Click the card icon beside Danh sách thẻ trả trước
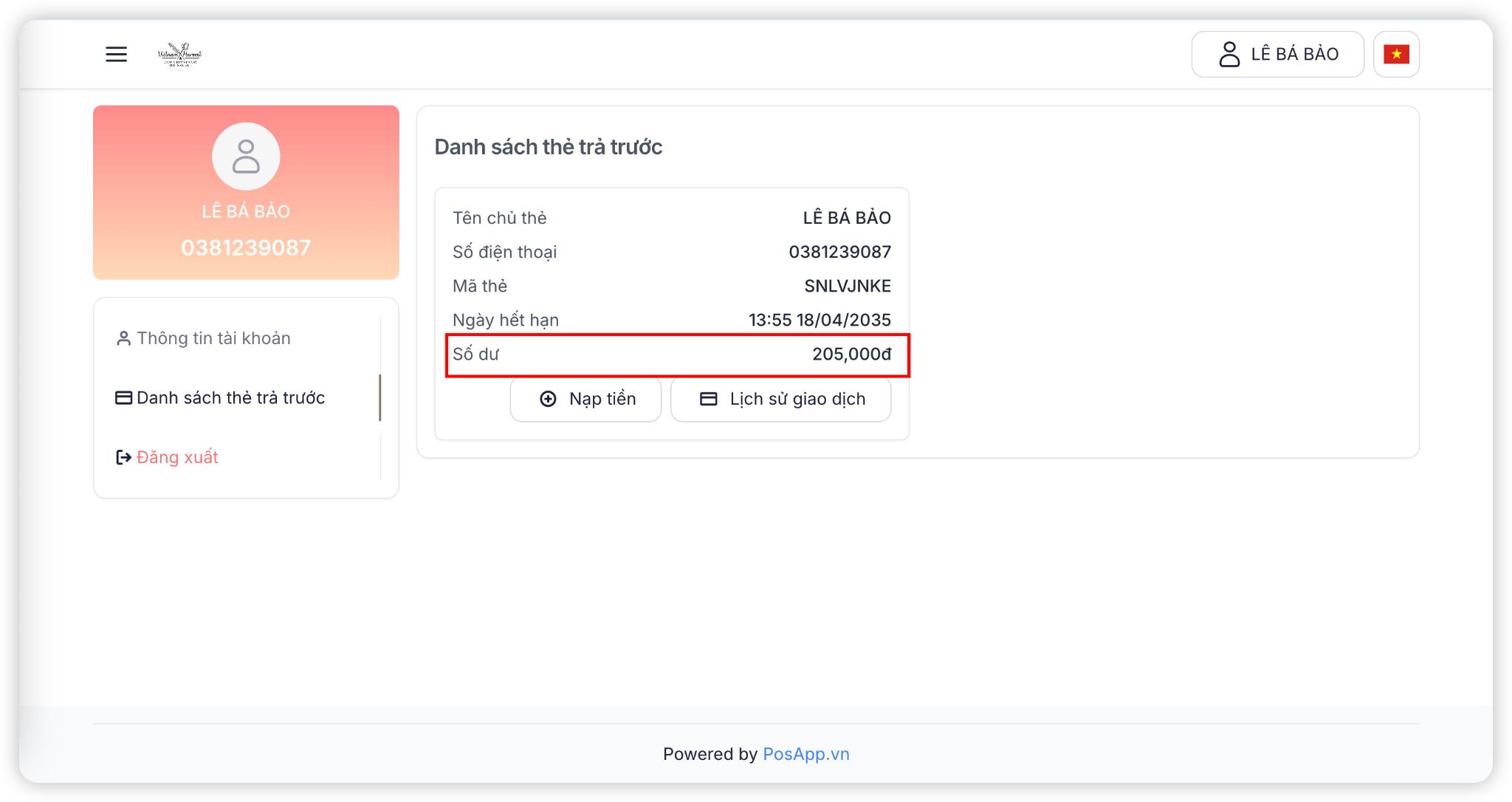The height and width of the screenshot is (802, 1512). (123, 398)
